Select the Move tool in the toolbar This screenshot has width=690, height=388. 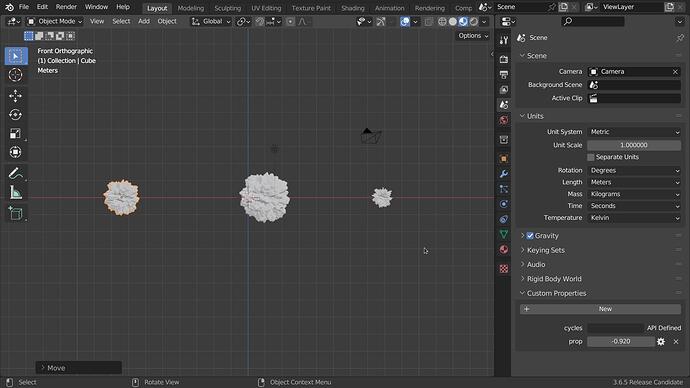click(x=15, y=95)
